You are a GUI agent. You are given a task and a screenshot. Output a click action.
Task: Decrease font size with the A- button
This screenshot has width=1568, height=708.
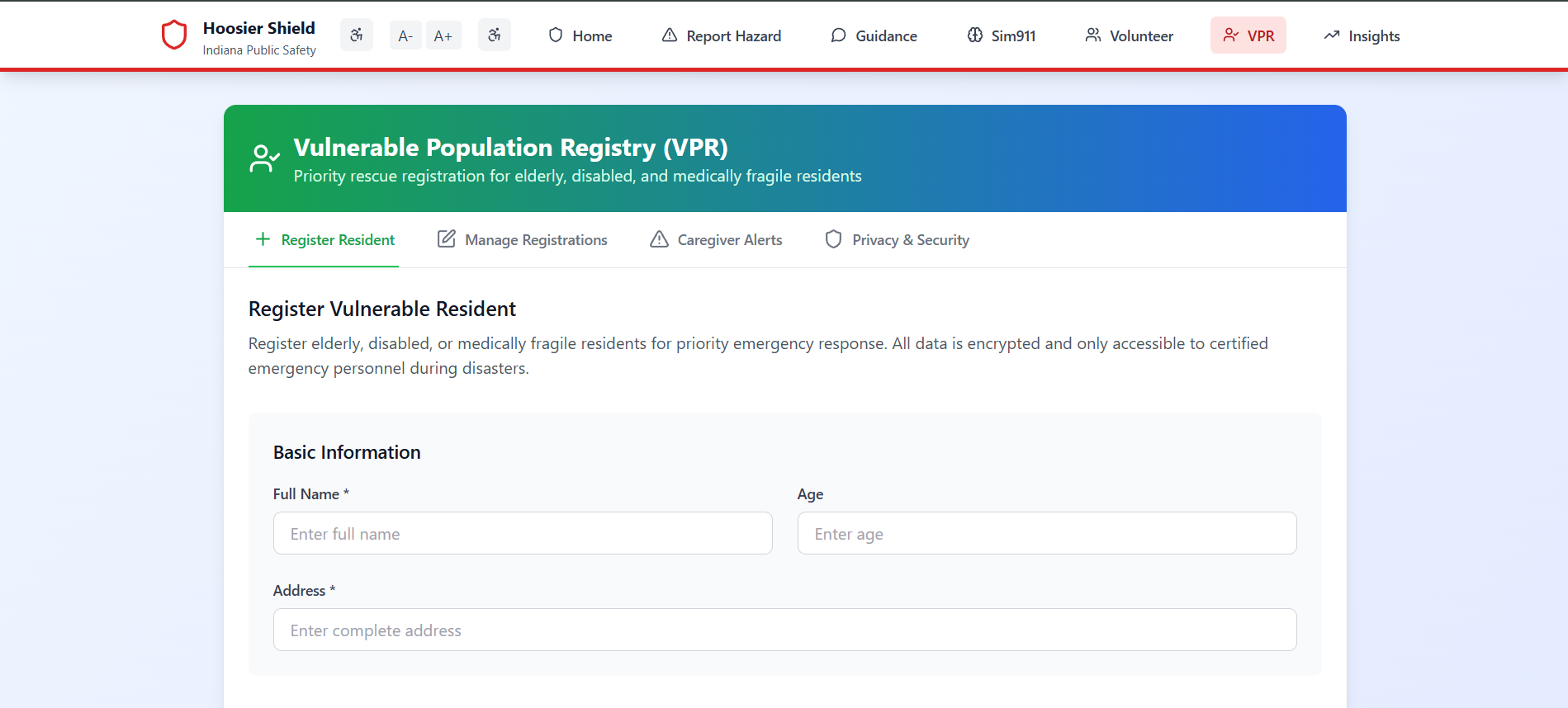click(405, 35)
